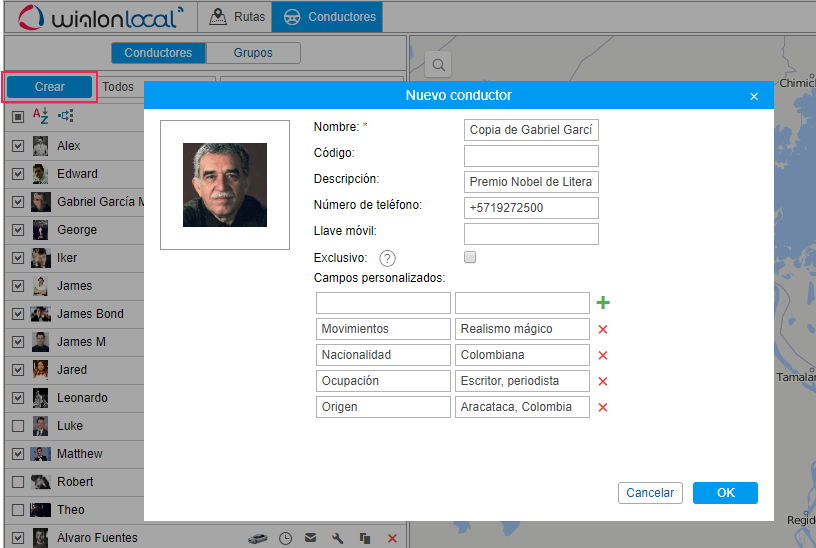Sort drivers alphabetically with A-Z icon
This screenshot has height=548, width=816.
40,116
